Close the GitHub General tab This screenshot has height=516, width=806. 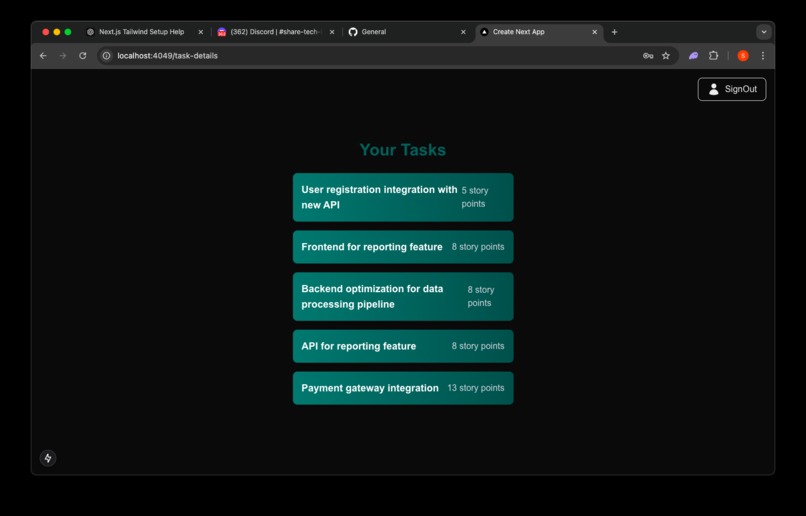pyautogui.click(x=463, y=32)
